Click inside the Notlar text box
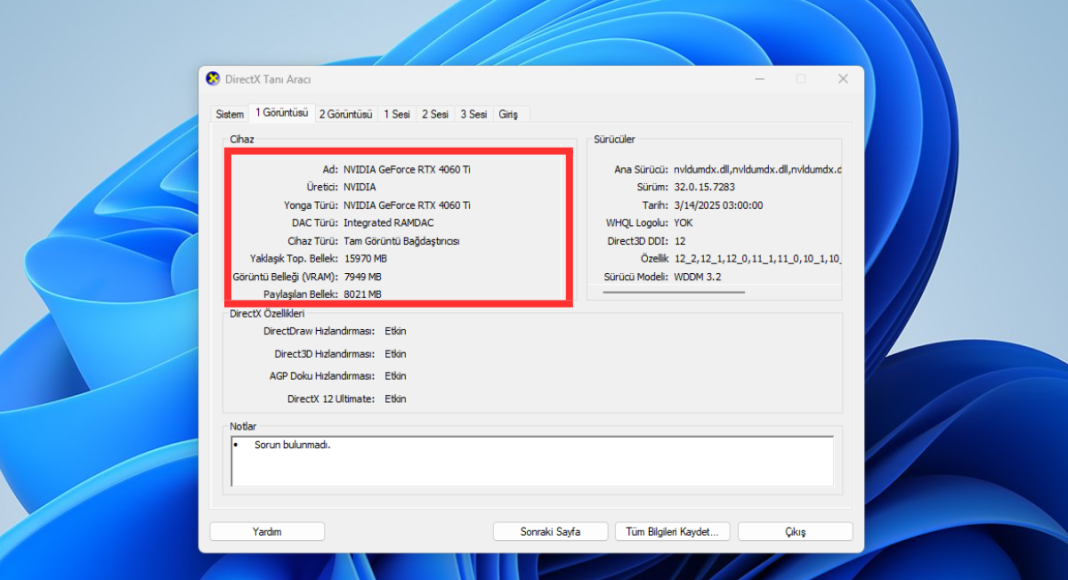The width and height of the screenshot is (1068, 580). click(x=532, y=461)
